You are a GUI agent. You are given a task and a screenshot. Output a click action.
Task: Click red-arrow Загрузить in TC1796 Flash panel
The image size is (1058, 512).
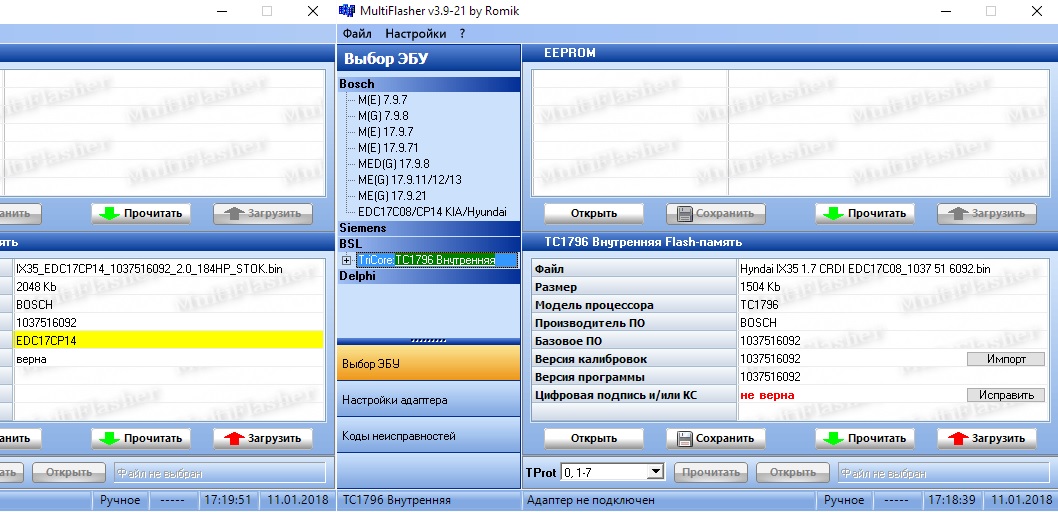pos(986,438)
